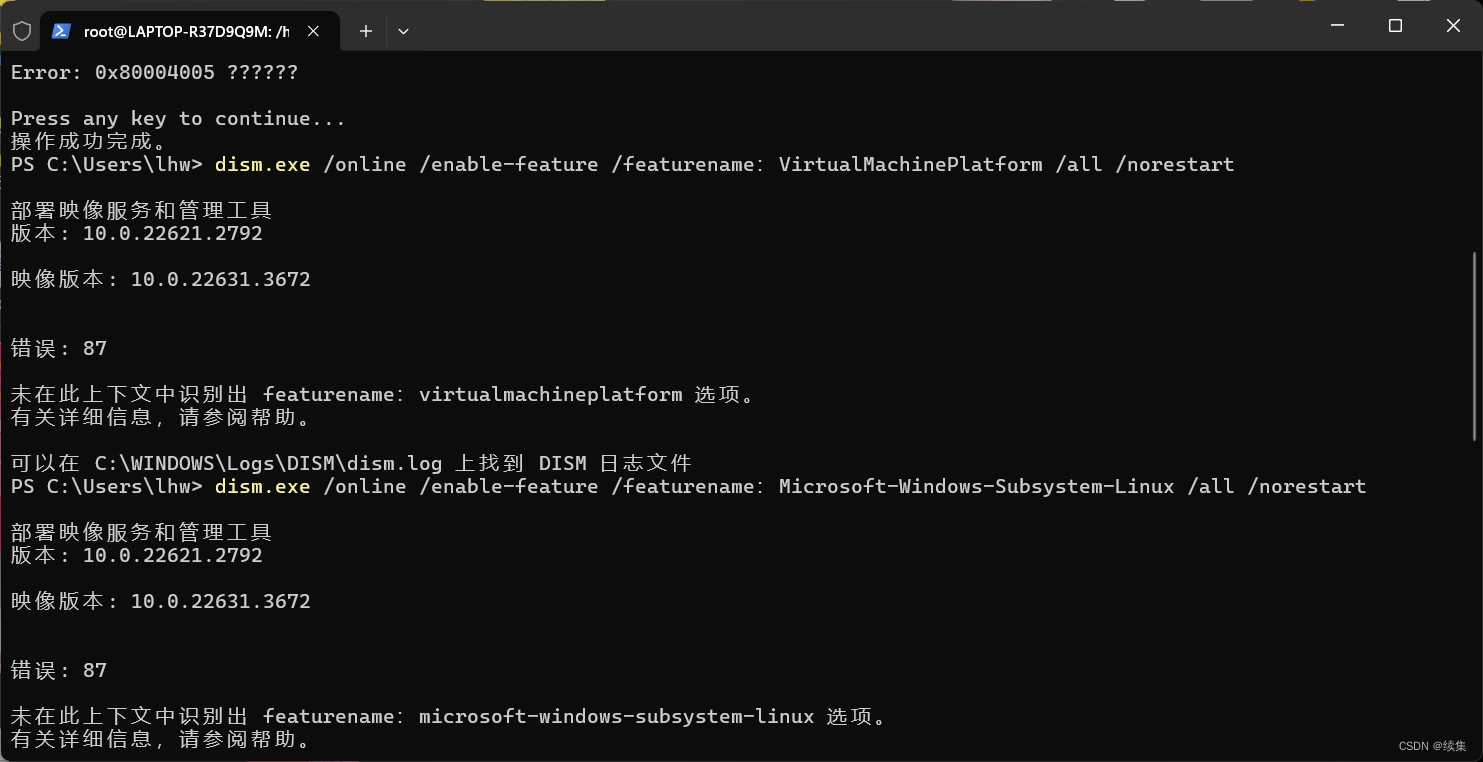Viewport: 1483px width, 762px height.
Task: Click the CSDN @续集 watermark text
Action: click(x=1430, y=745)
